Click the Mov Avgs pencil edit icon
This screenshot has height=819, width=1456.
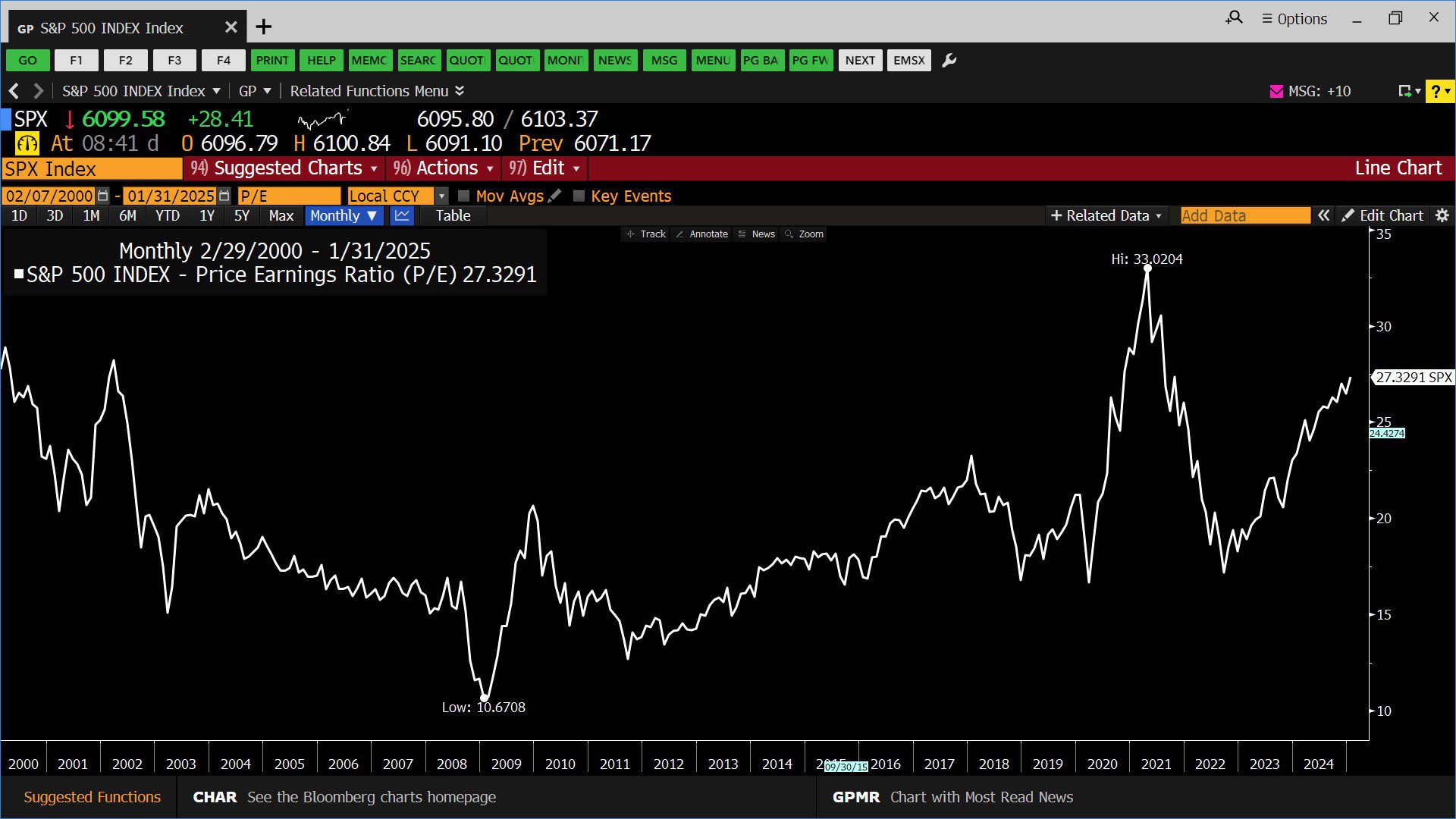point(555,196)
